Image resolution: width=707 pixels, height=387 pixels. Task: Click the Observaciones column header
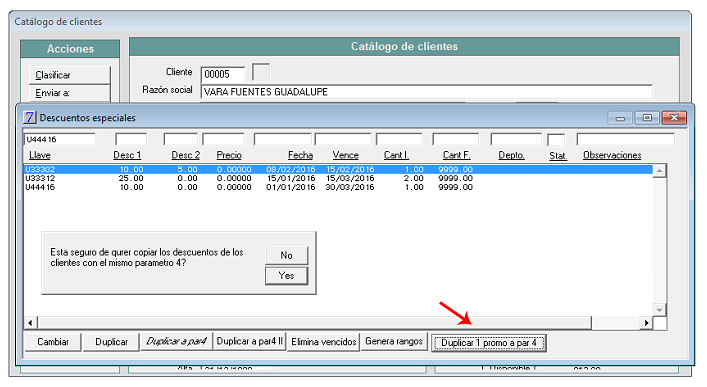612,155
